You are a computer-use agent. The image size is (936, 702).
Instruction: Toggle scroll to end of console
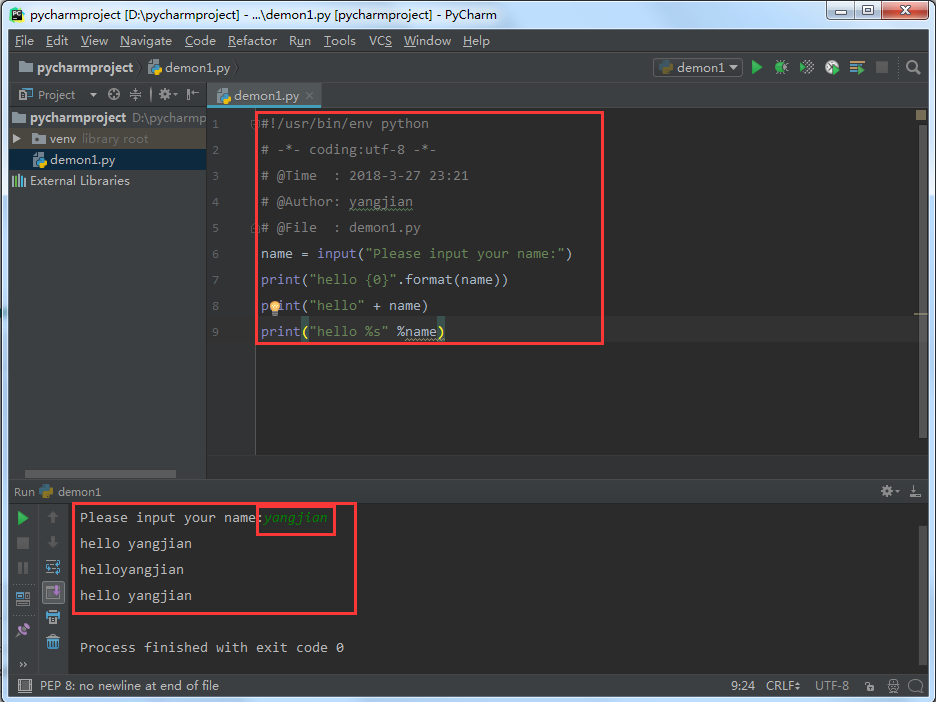(53, 592)
